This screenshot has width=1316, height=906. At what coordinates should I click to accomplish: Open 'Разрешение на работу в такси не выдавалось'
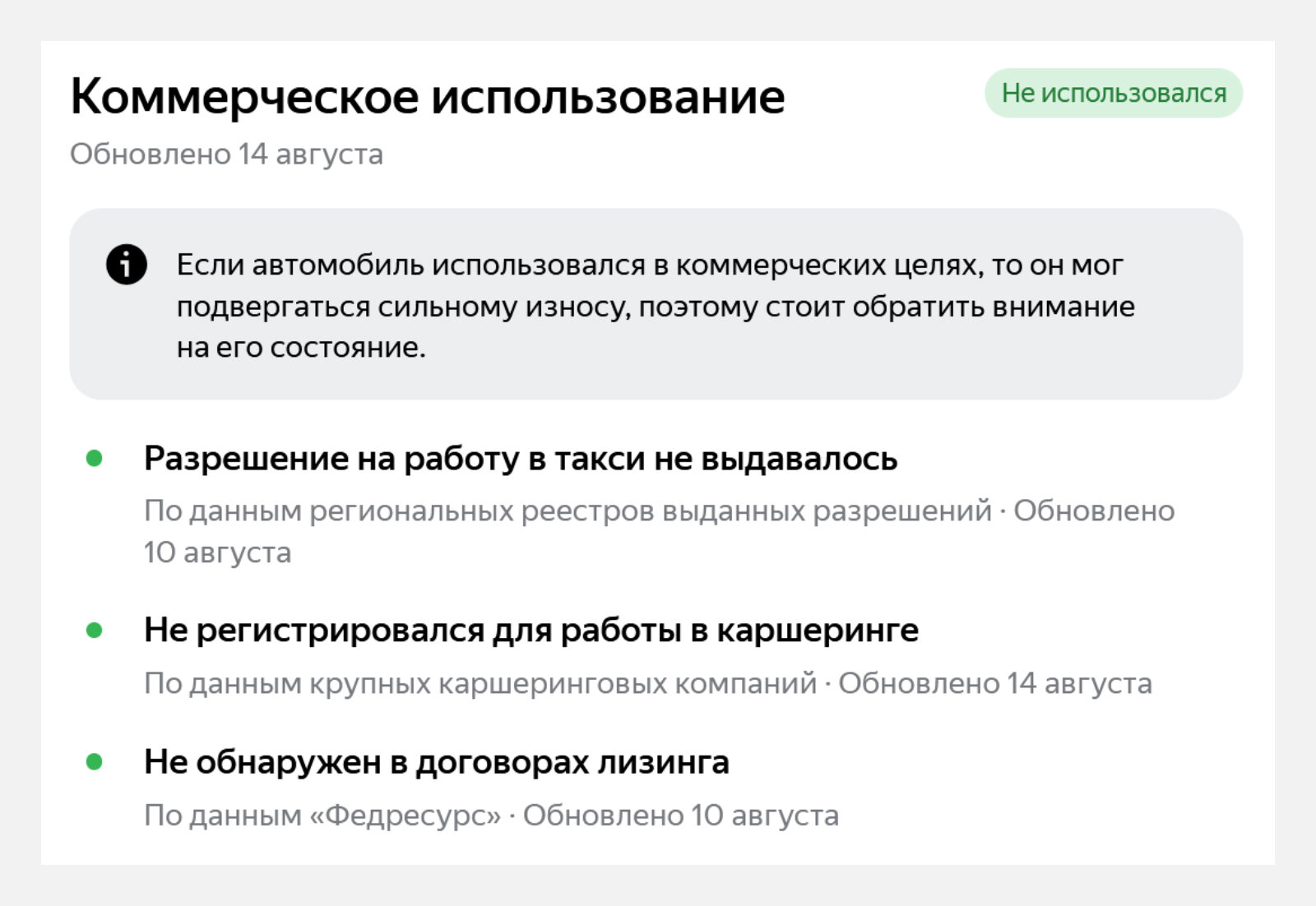tap(521, 458)
